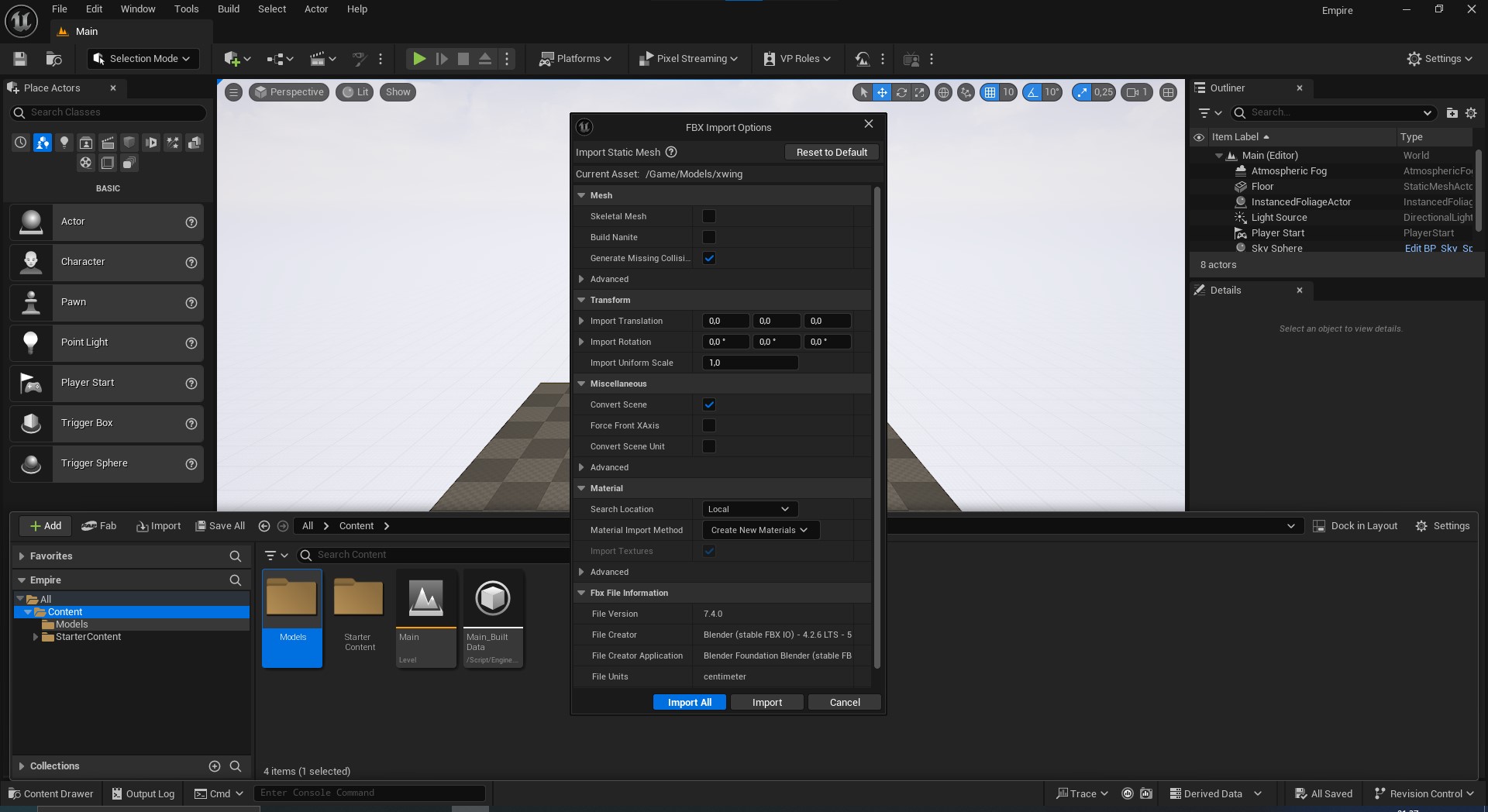Open the Actor menu
Screen dimensions: 1488x812
[x=315, y=9]
